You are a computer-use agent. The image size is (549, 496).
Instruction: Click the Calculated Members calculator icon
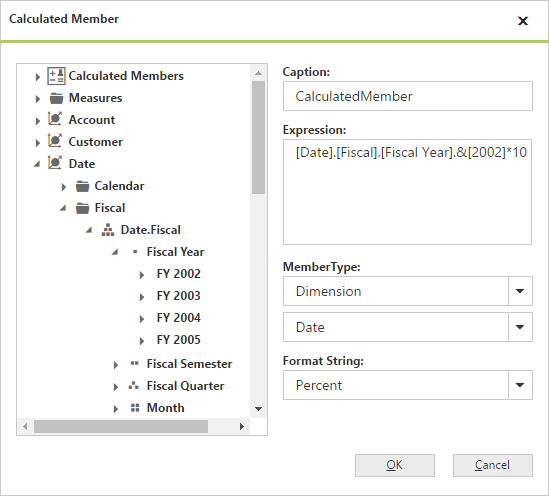pyautogui.click(x=56, y=76)
